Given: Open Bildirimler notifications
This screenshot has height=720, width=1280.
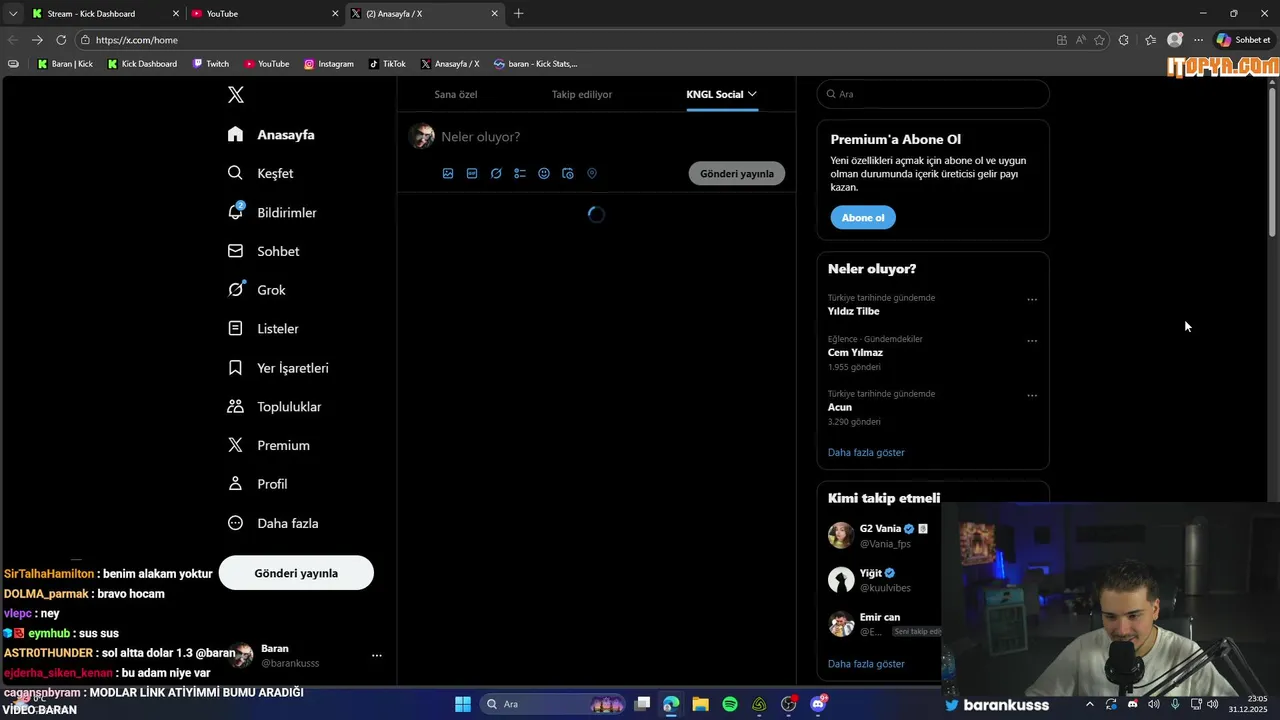Looking at the screenshot, I should pos(272,212).
